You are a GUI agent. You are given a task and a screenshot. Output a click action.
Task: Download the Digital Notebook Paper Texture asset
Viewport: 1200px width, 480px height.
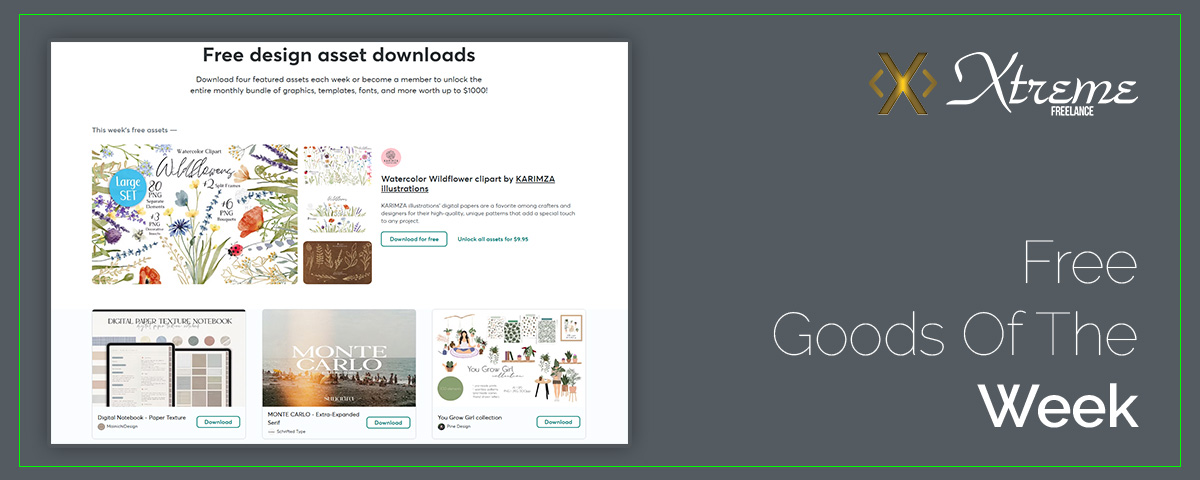coord(218,422)
